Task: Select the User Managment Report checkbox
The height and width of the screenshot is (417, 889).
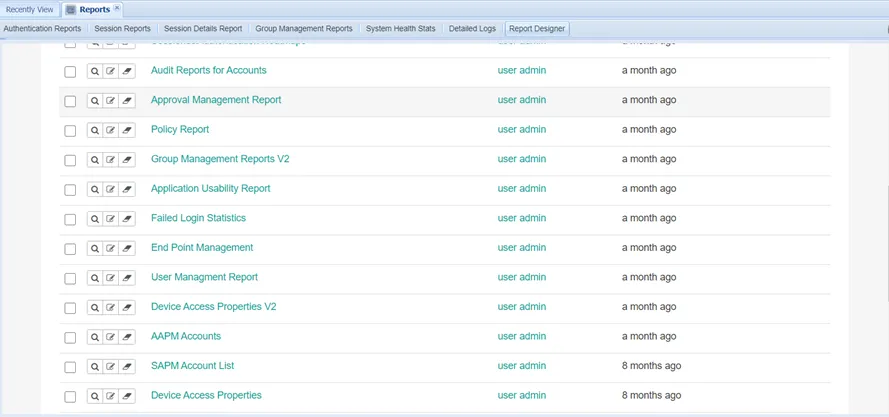Action: [x=70, y=279]
